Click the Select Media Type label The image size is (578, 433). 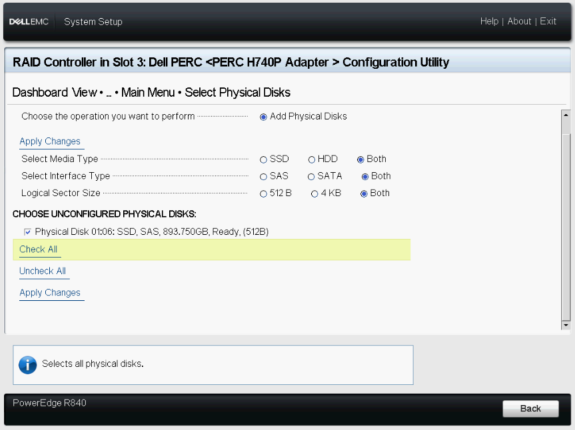point(60,160)
